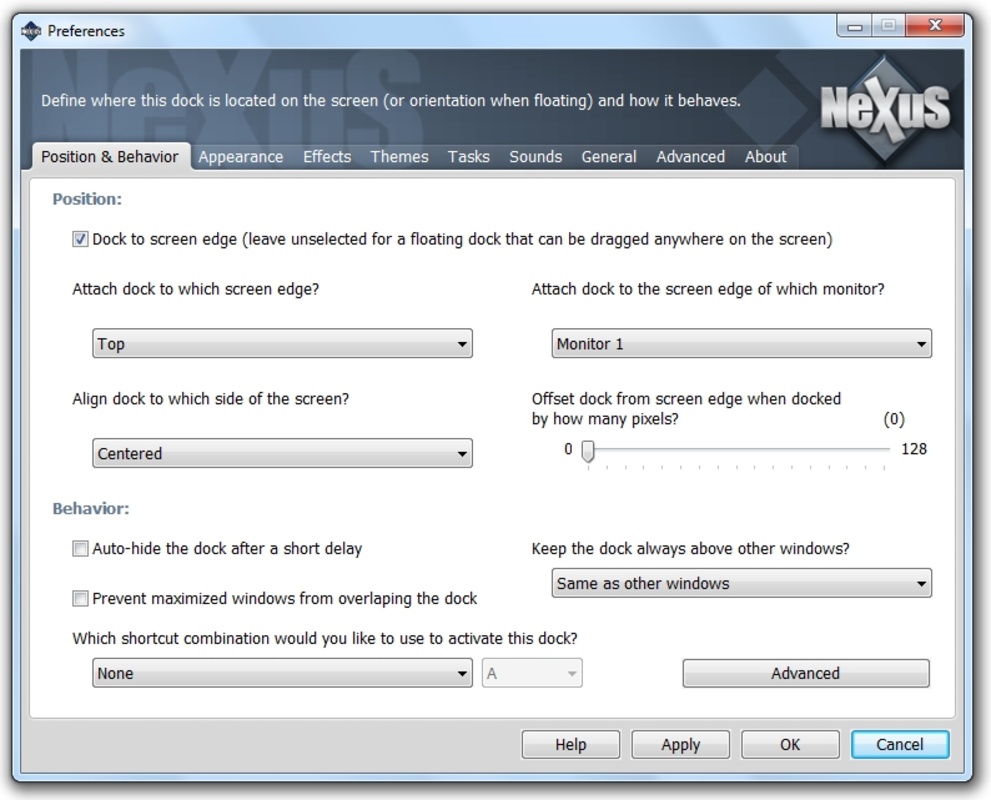Click the offset pixels slider thumb
This screenshot has height=800, width=991.
pos(588,451)
